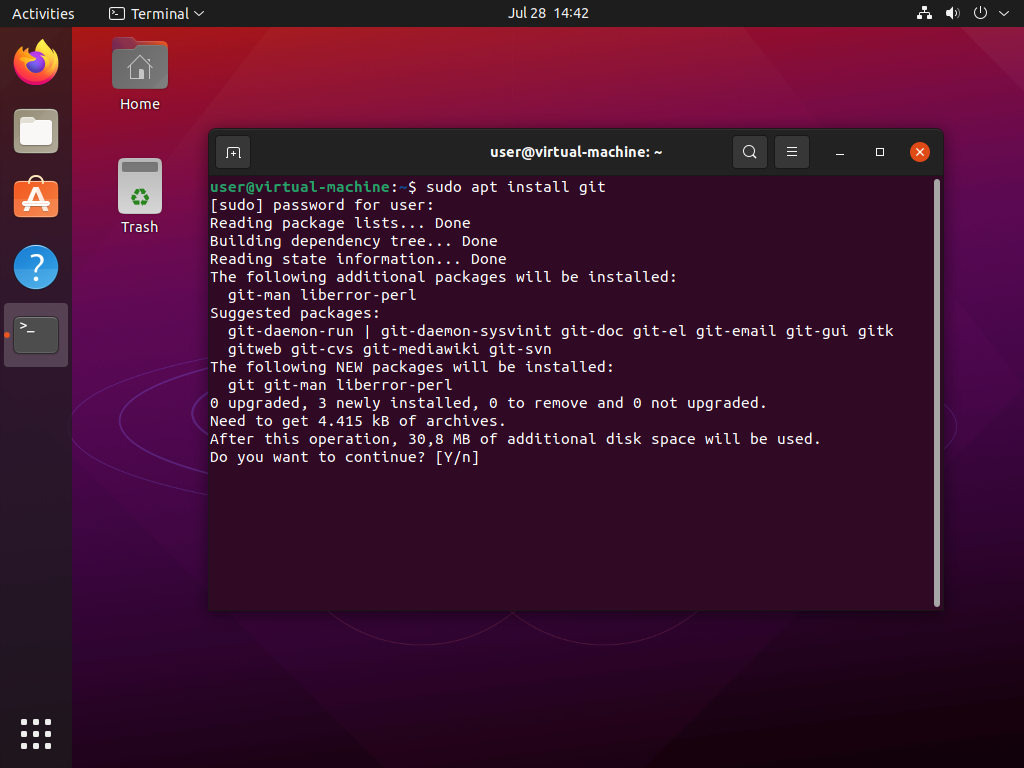Open the Help icon in dock

click(x=36, y=267)
